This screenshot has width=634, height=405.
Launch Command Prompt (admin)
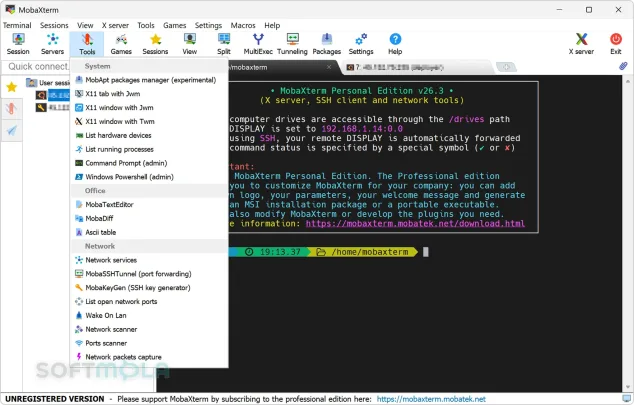tap(149, 163)
